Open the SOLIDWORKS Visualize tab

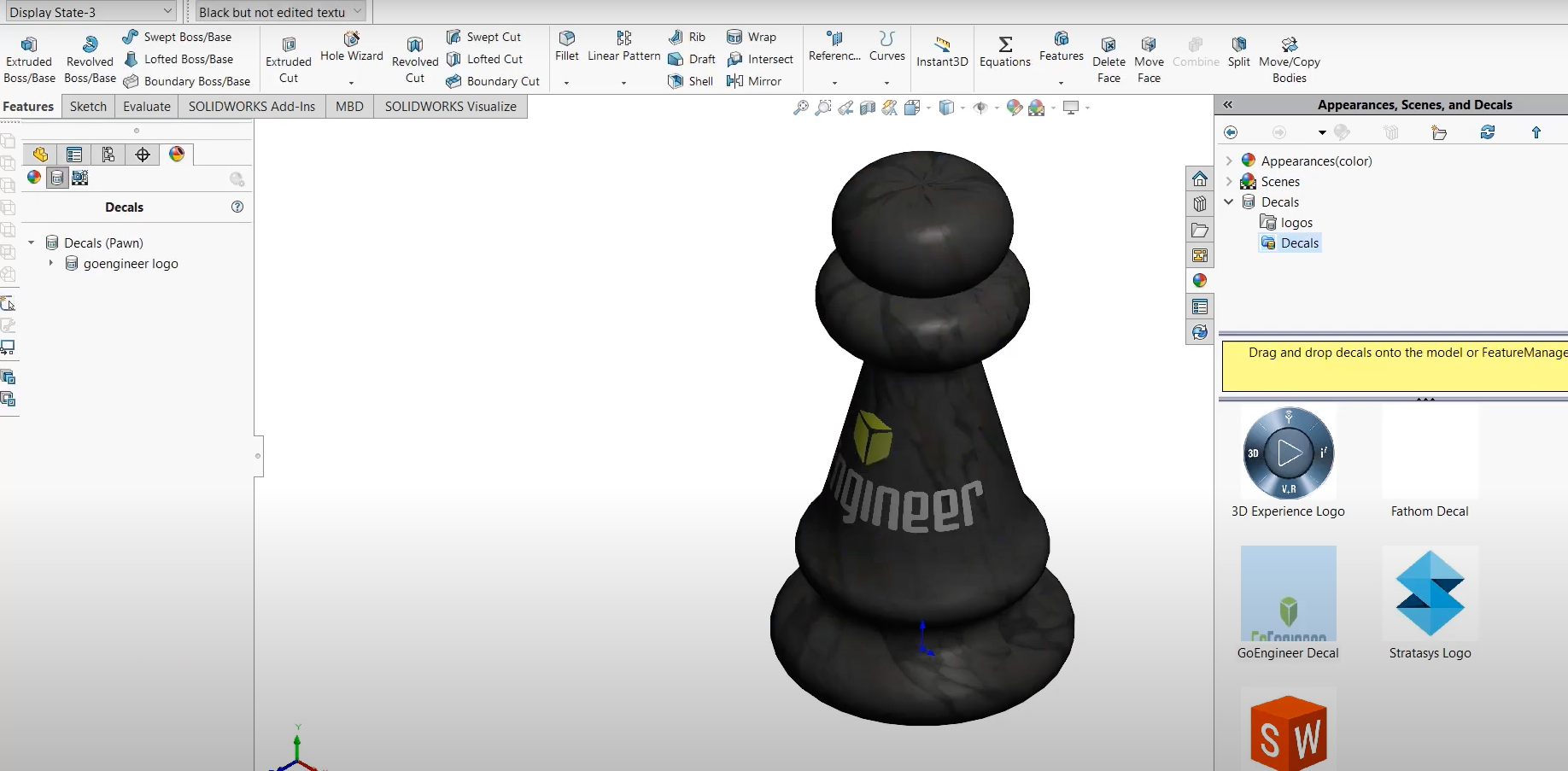pos(450,107)
